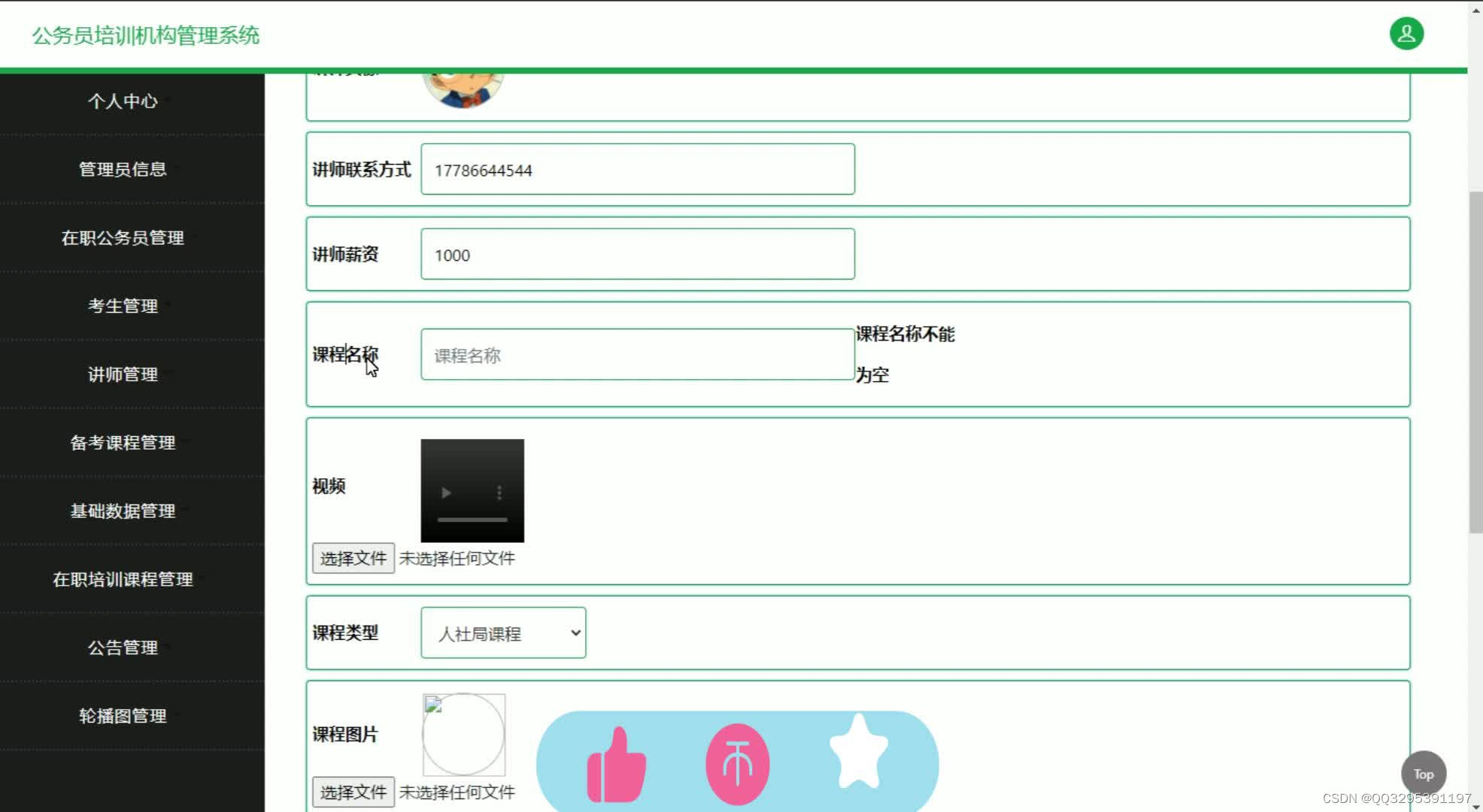Click the 考生管理 sidebar icon
The image size is (1483, 812).
(x=122, y=306)
